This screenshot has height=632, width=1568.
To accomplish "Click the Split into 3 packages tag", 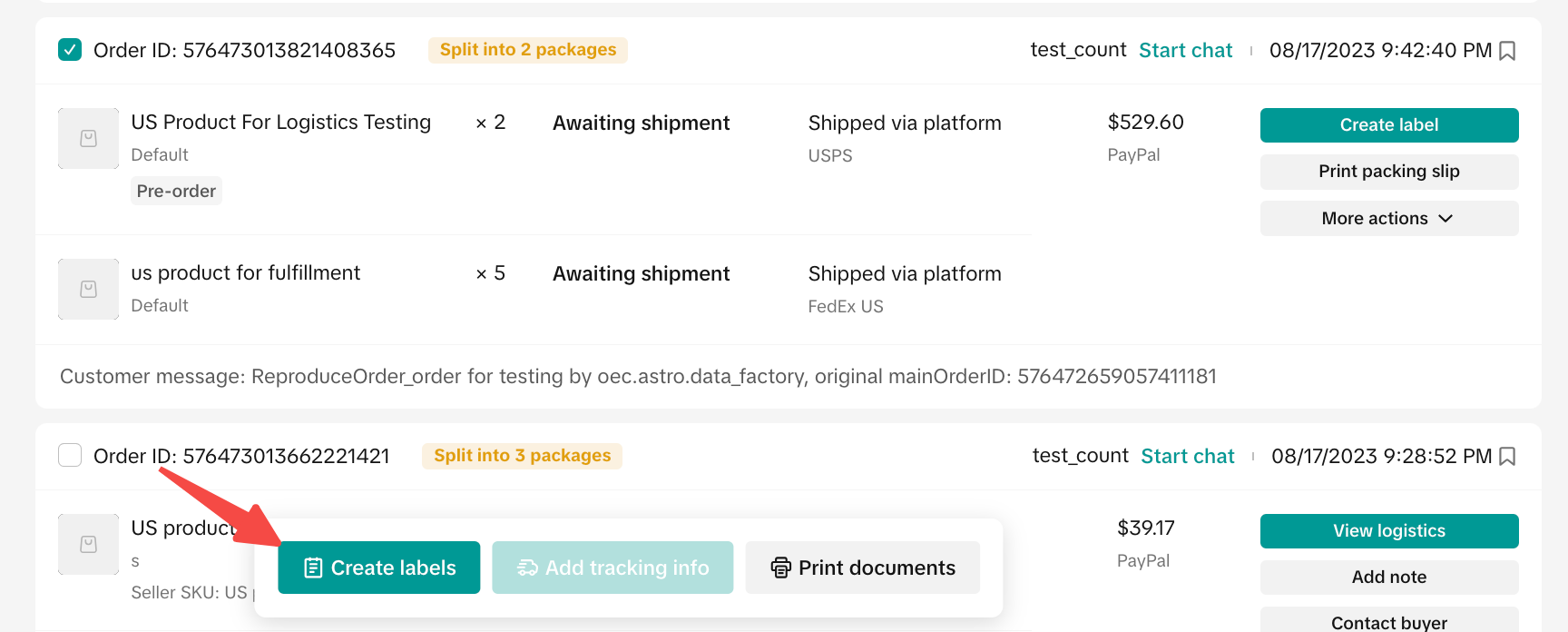I will click(x=522, y=456).
